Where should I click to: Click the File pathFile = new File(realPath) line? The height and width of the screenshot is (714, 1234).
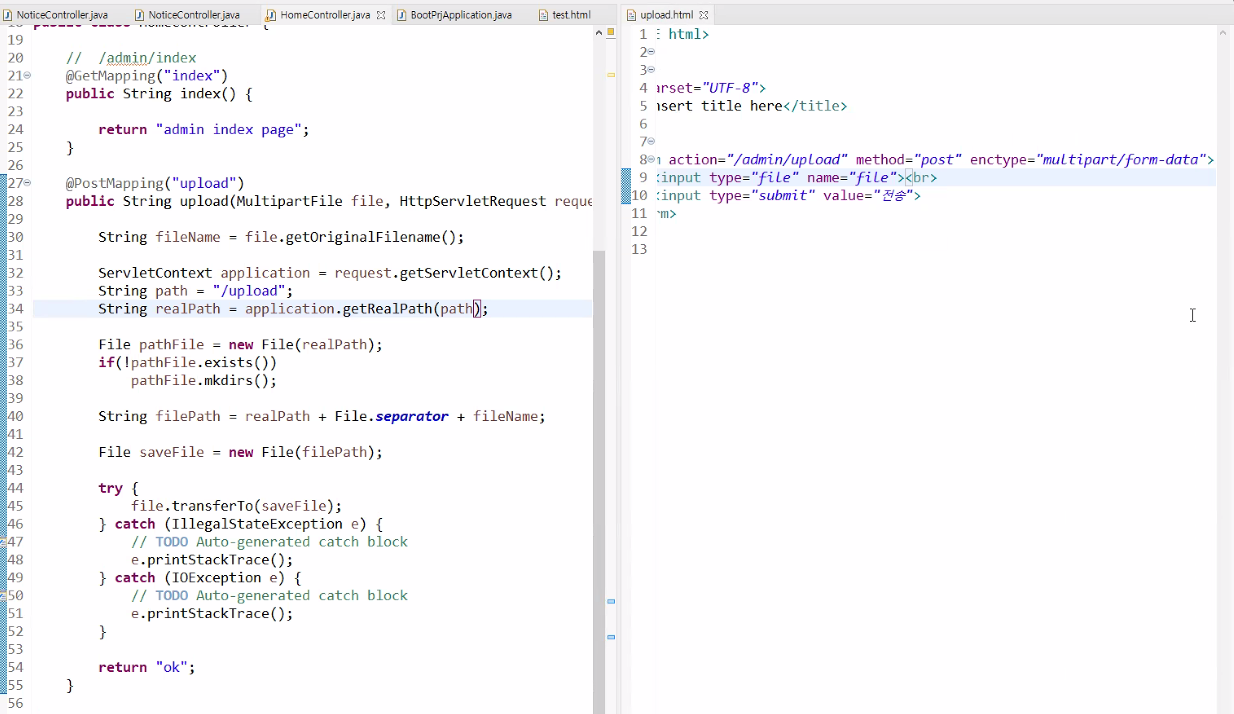(x=240, y=344)
